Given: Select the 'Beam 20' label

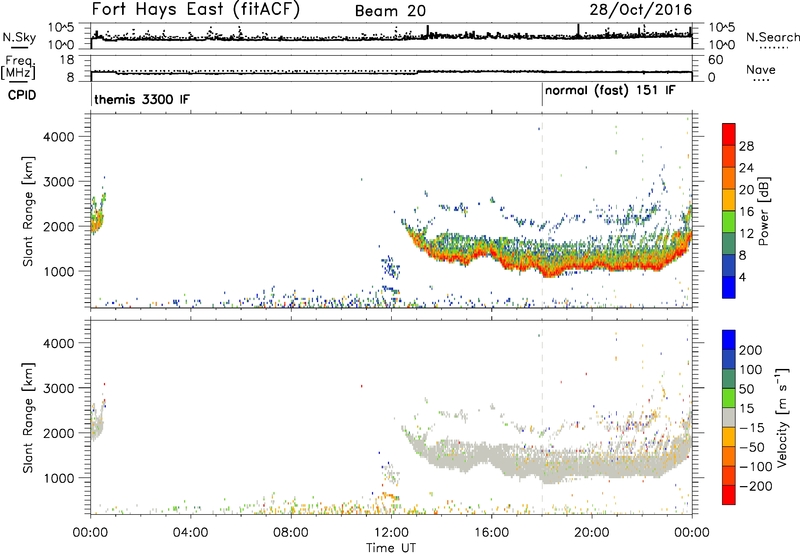Looking at the screenshot, I should coord(390,11).
